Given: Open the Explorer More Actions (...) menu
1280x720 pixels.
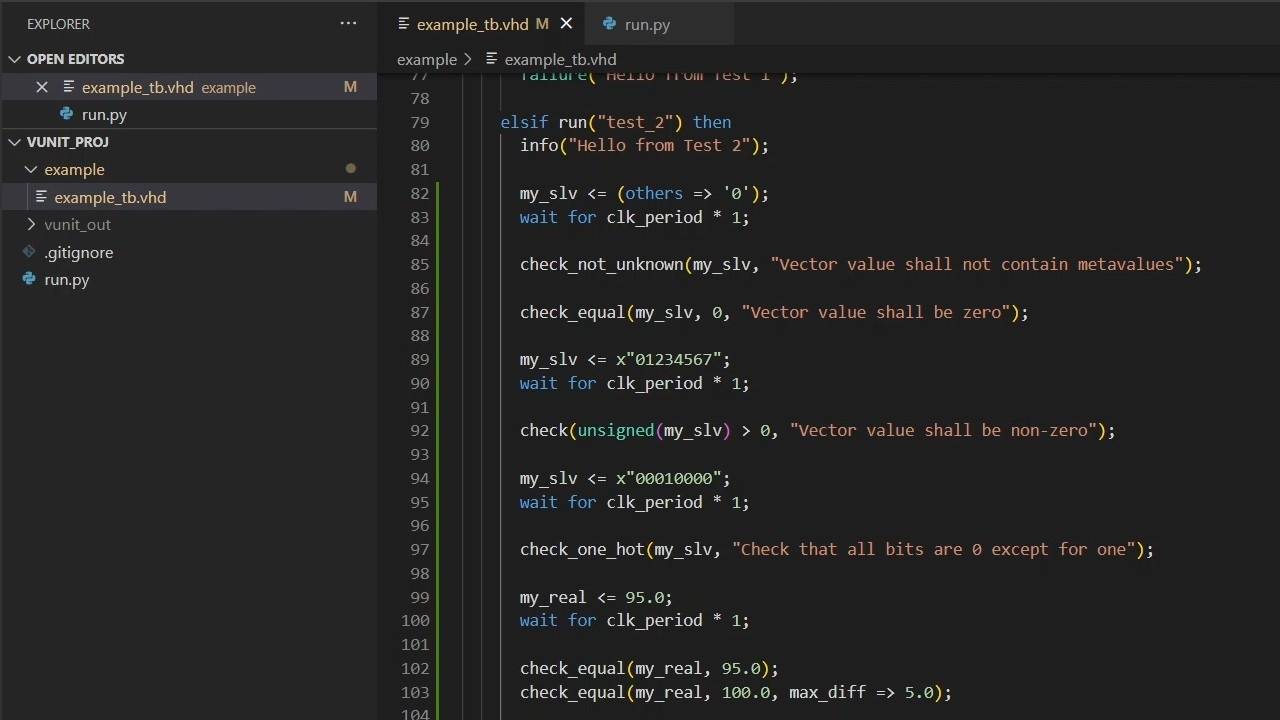Looking at the screenshot, I should tap(347, 23).
